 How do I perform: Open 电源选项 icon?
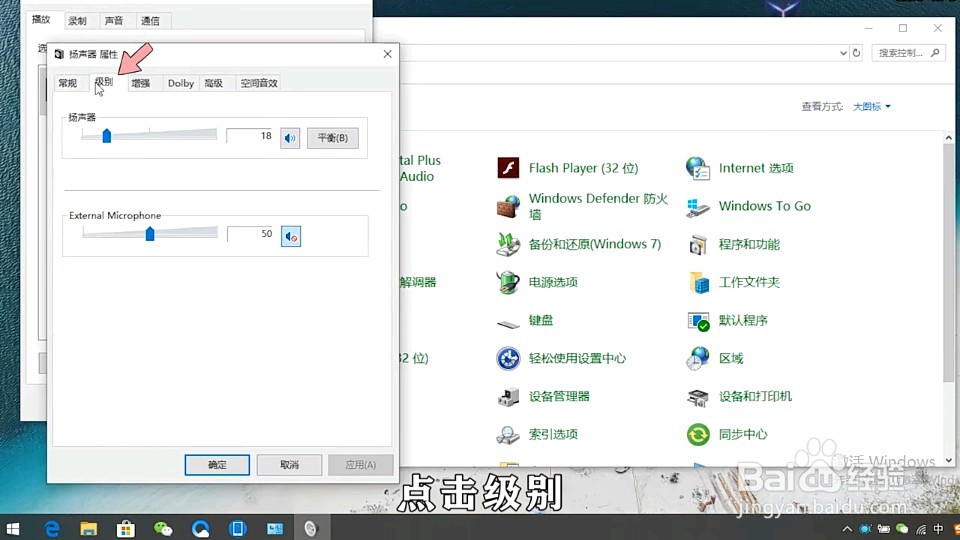pos(508,282)
